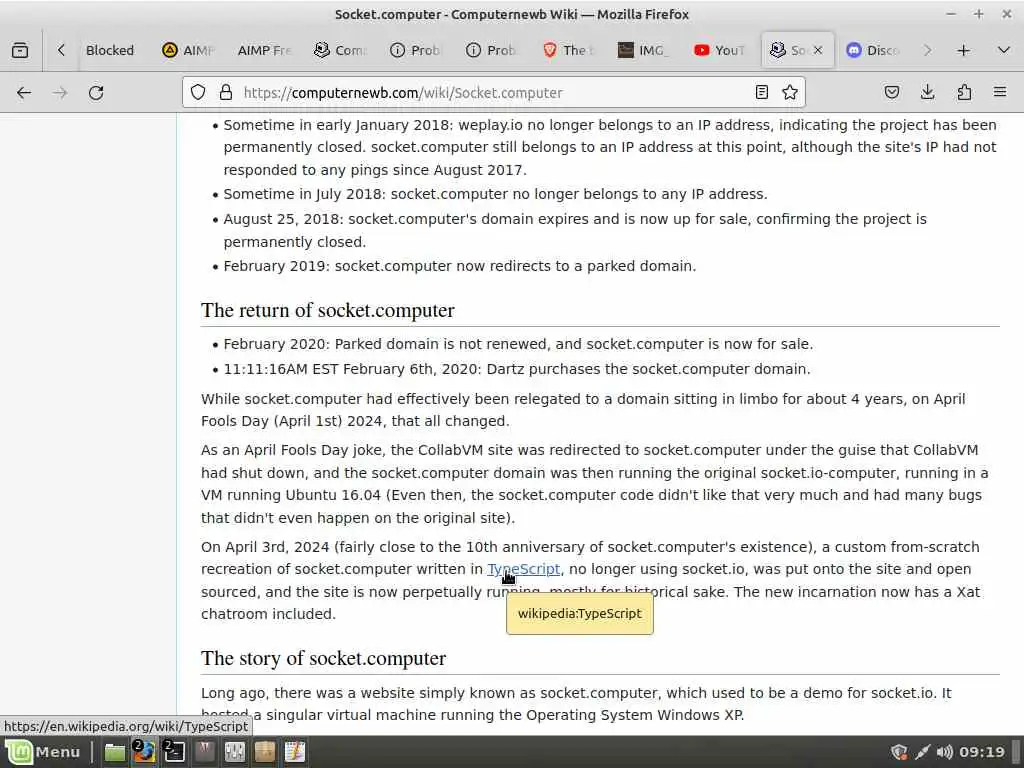Show site security padlock info
This screenshot has height=768, width=1024.
click(226, 93)
